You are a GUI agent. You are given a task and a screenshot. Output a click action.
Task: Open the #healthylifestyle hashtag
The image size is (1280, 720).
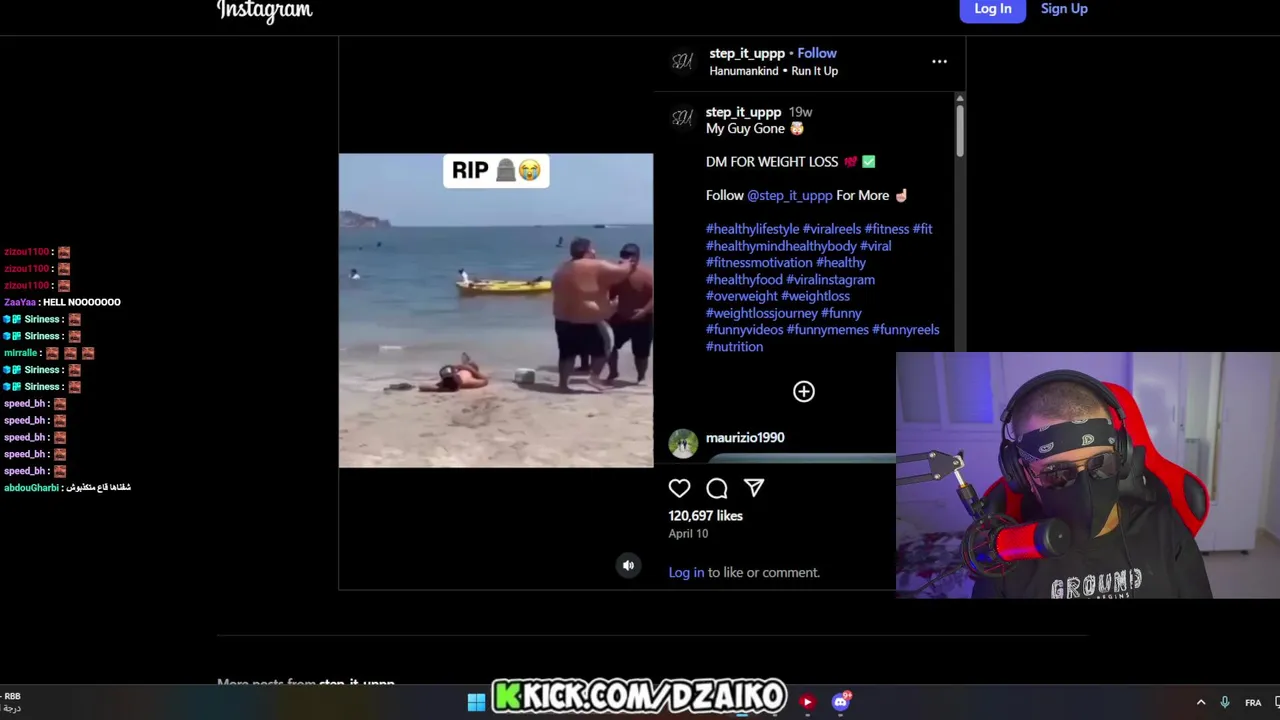tap(752, 229)
